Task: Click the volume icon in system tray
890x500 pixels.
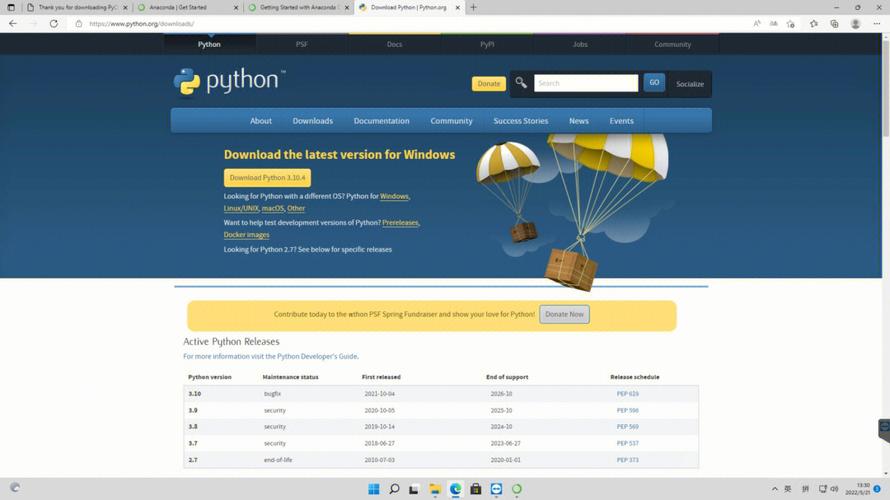Action: tap(834, 489)
